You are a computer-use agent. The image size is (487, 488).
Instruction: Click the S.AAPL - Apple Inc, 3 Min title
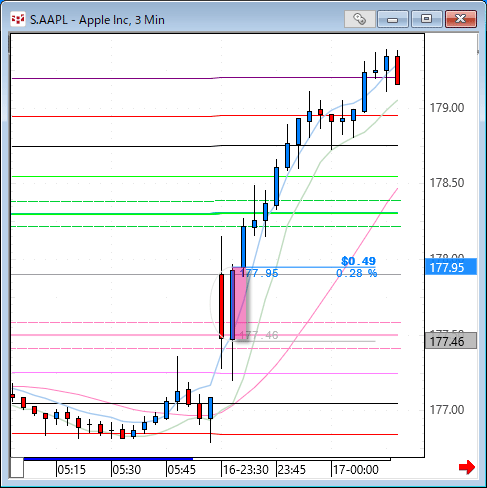click(97, 20)
